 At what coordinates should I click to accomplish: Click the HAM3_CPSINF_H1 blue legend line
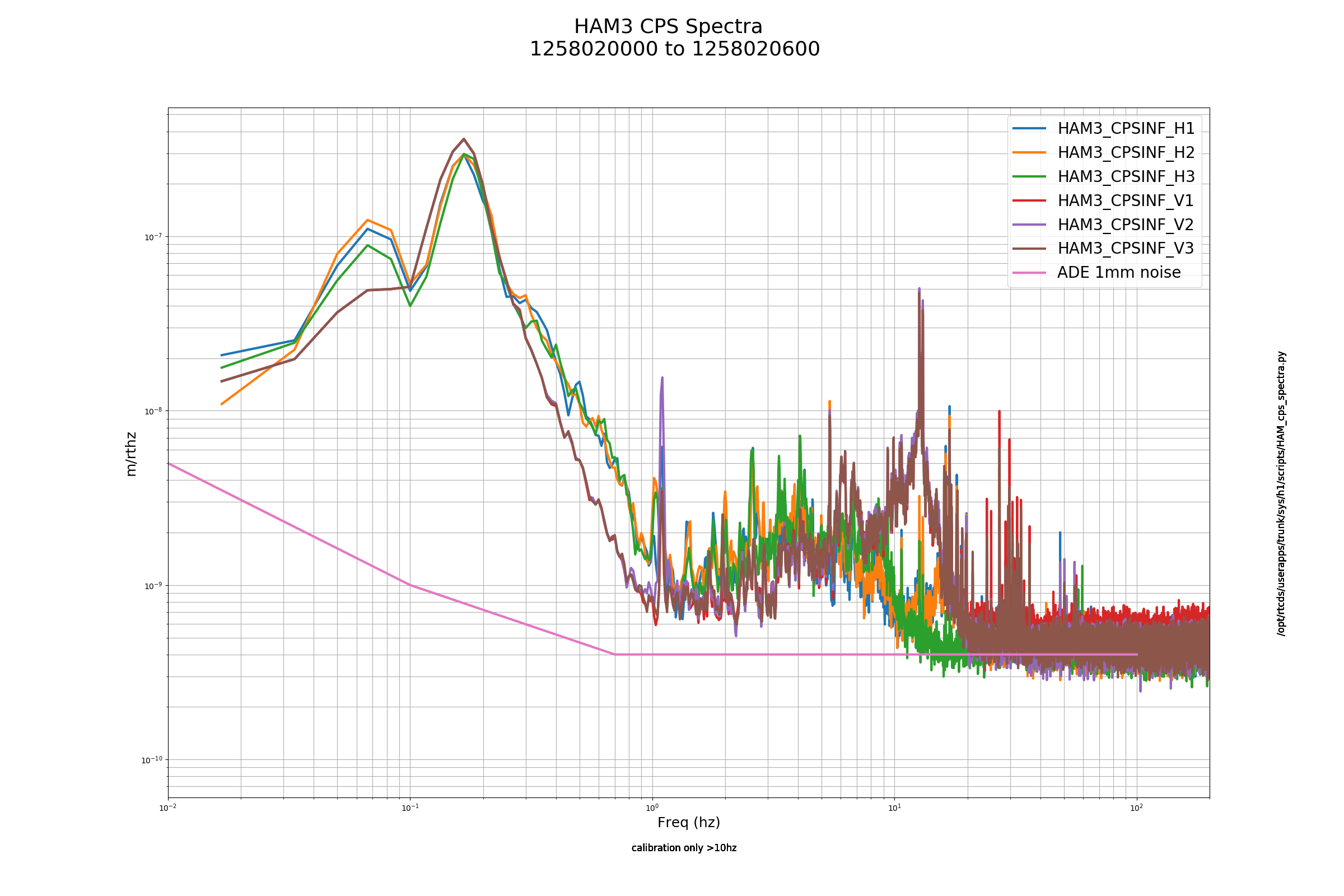1029,129
